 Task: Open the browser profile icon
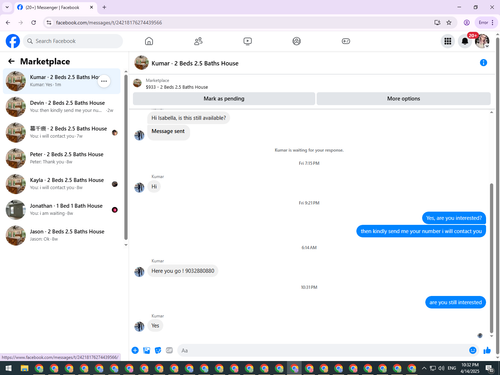(x=467, y=23)
